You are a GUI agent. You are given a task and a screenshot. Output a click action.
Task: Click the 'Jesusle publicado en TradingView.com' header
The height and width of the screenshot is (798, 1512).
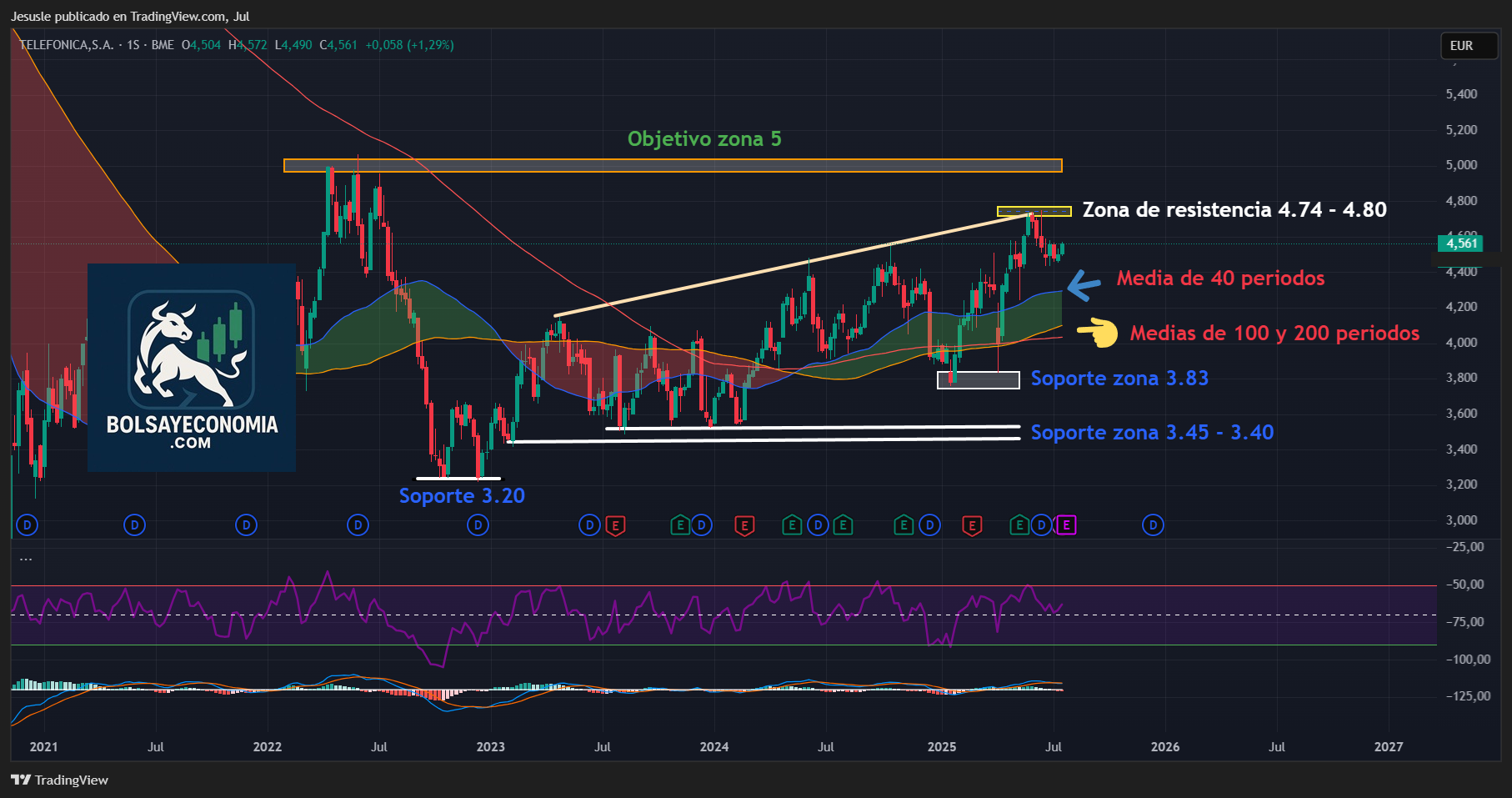[x=130, y=17]
